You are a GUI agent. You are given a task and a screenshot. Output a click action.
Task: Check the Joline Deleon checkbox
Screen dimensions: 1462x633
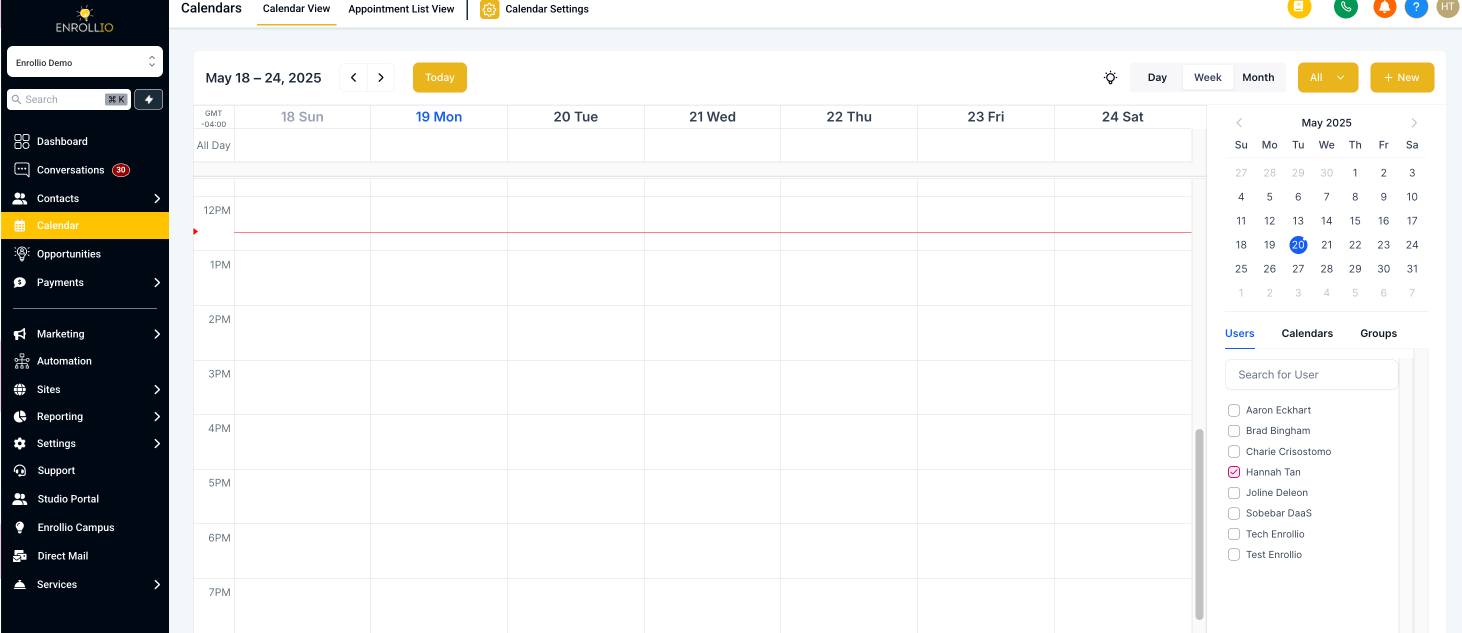click(1234, 493)
